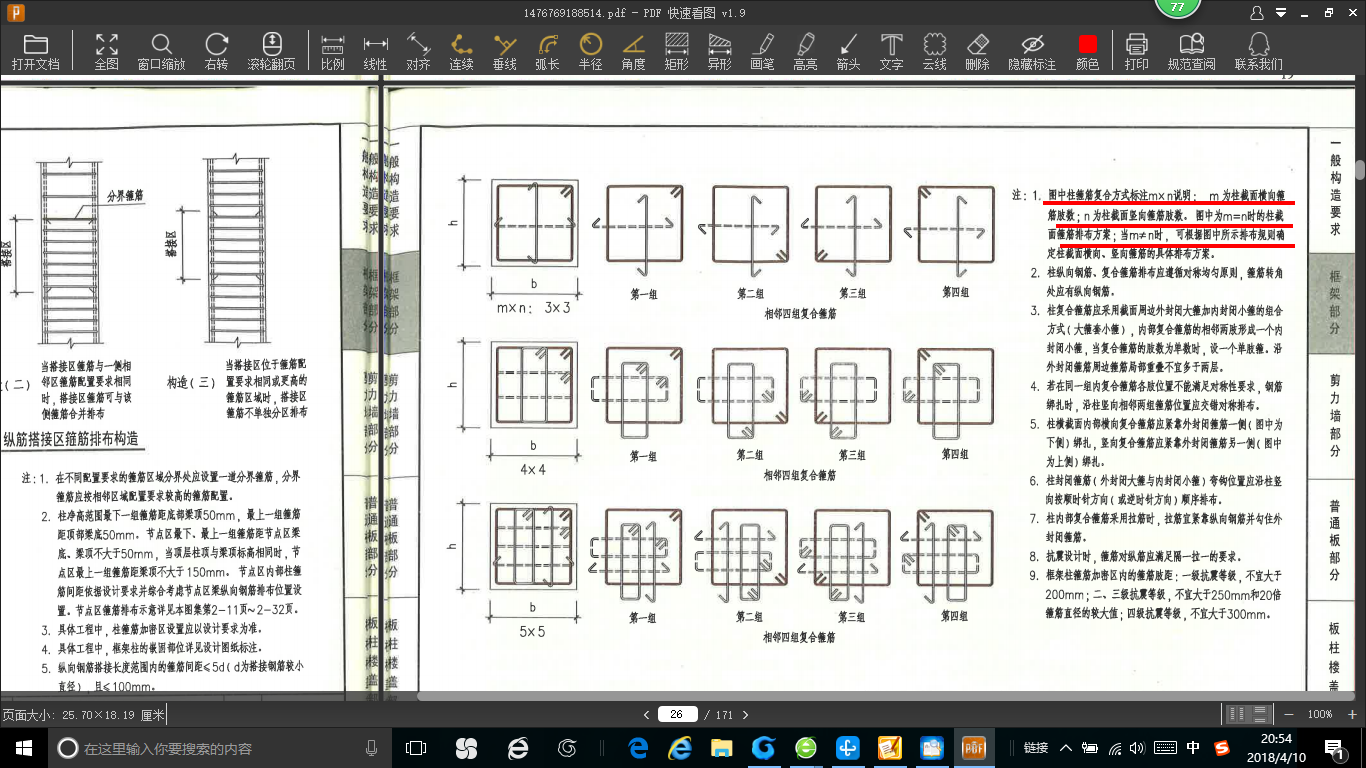This screenshot has height=768, width=1366.
Task: Switch to continuous single-page view layout
Action: pyautogui.click(x=1258, y=714)
